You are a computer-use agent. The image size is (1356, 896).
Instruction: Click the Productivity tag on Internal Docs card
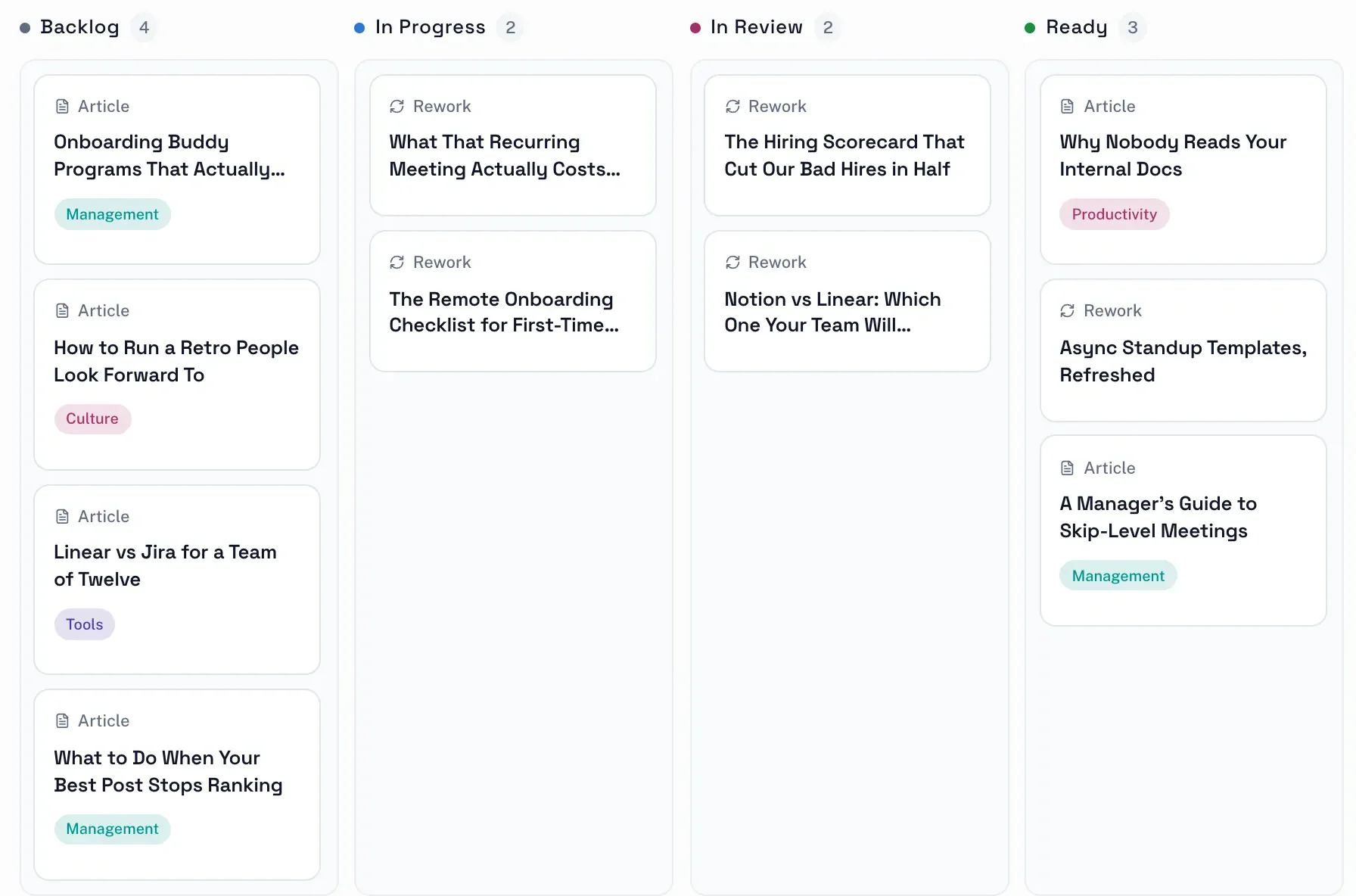coord(1115,215)
